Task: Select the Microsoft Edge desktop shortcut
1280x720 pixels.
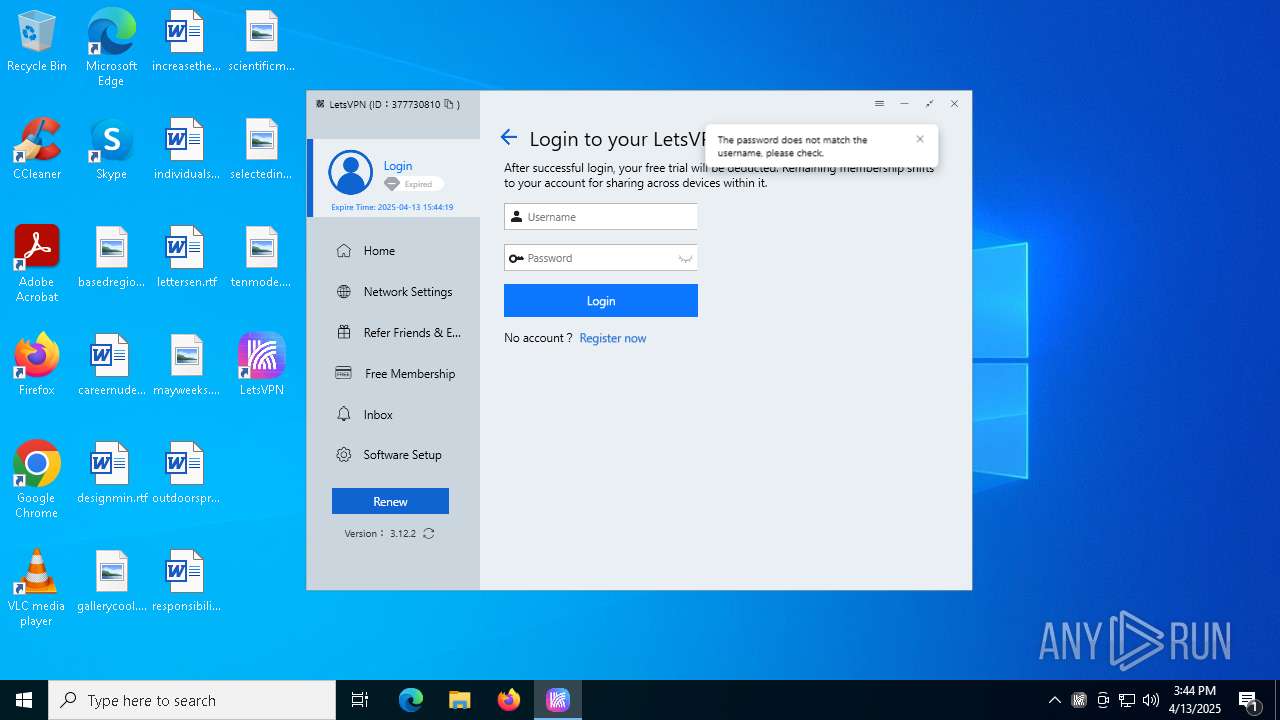Action: (x=111, y=48)
